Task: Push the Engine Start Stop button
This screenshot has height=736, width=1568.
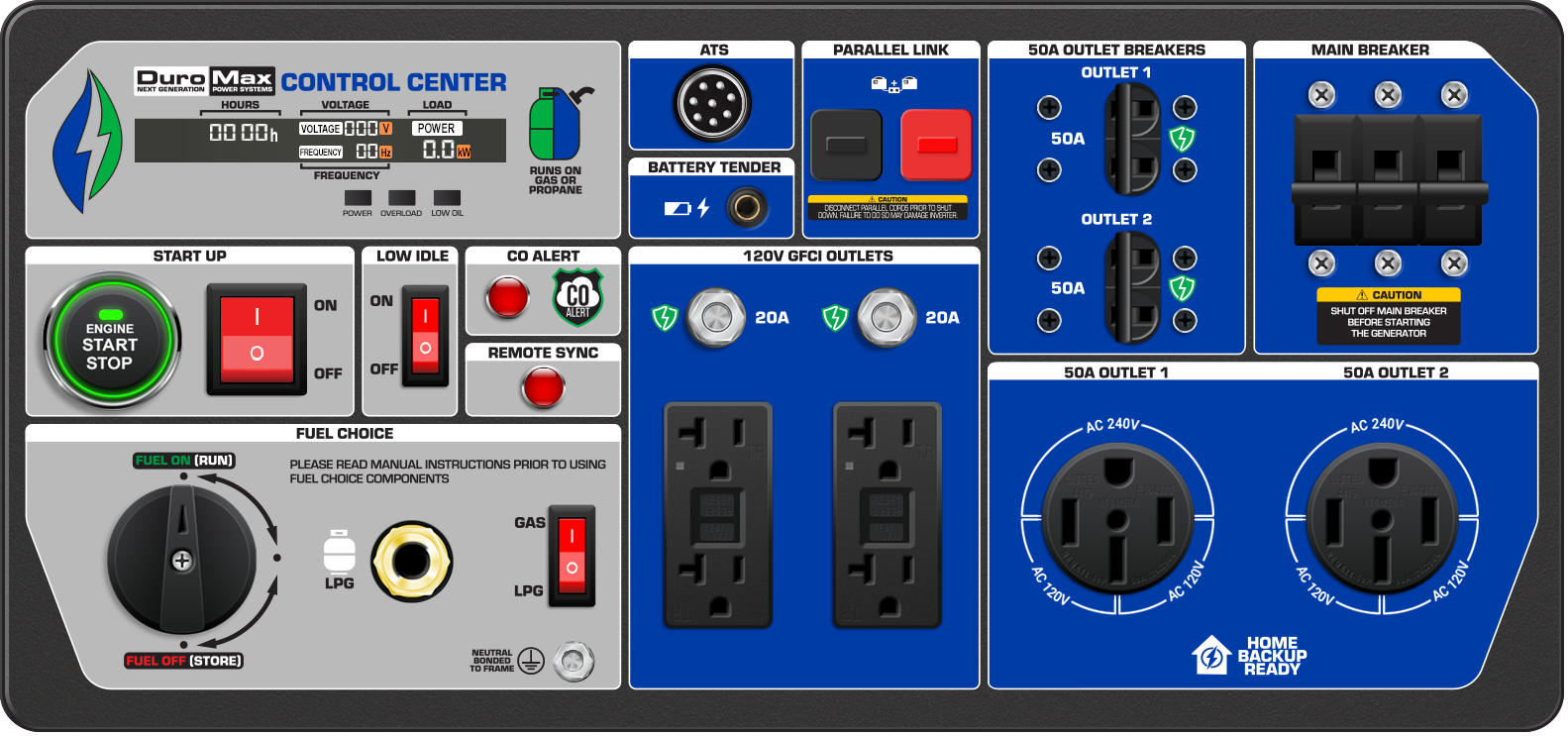Action: click(x=110, y=342)
